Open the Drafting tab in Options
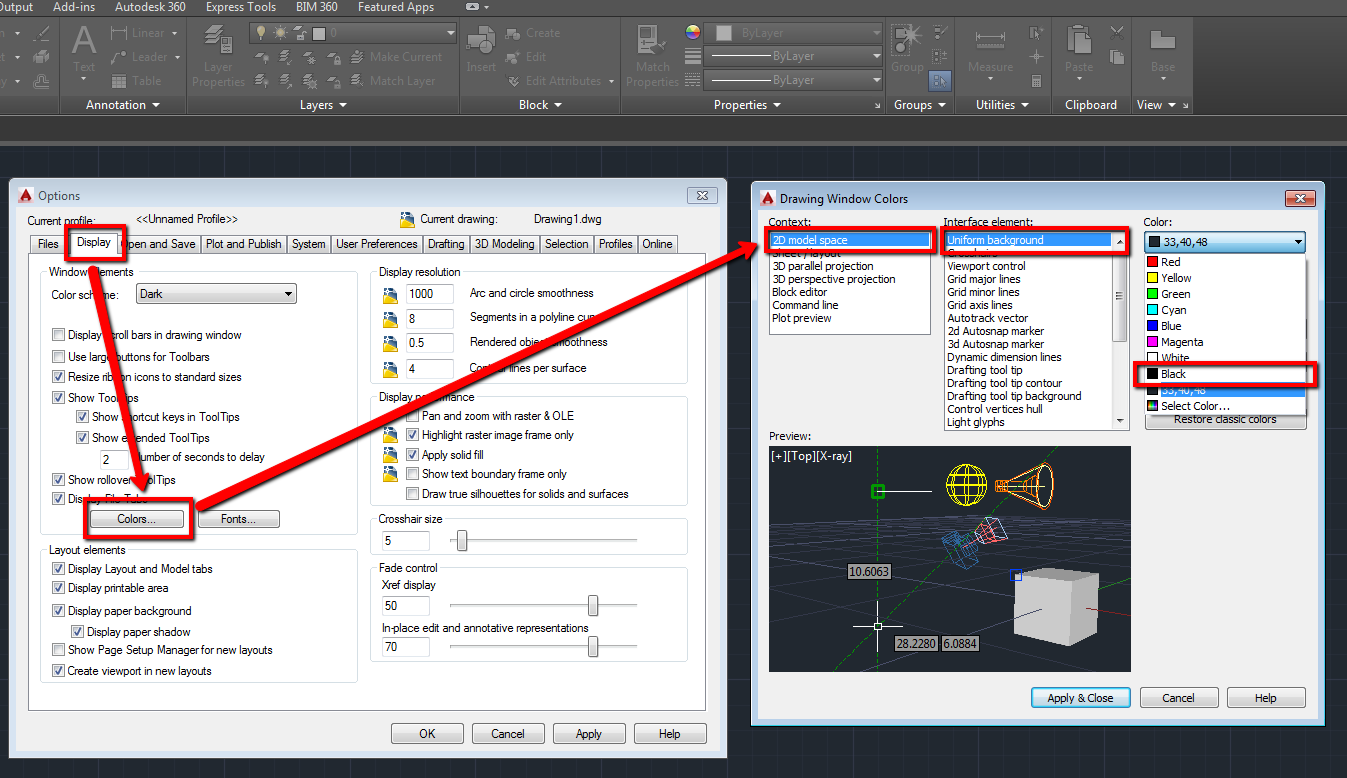 click(x=446, y=244)
